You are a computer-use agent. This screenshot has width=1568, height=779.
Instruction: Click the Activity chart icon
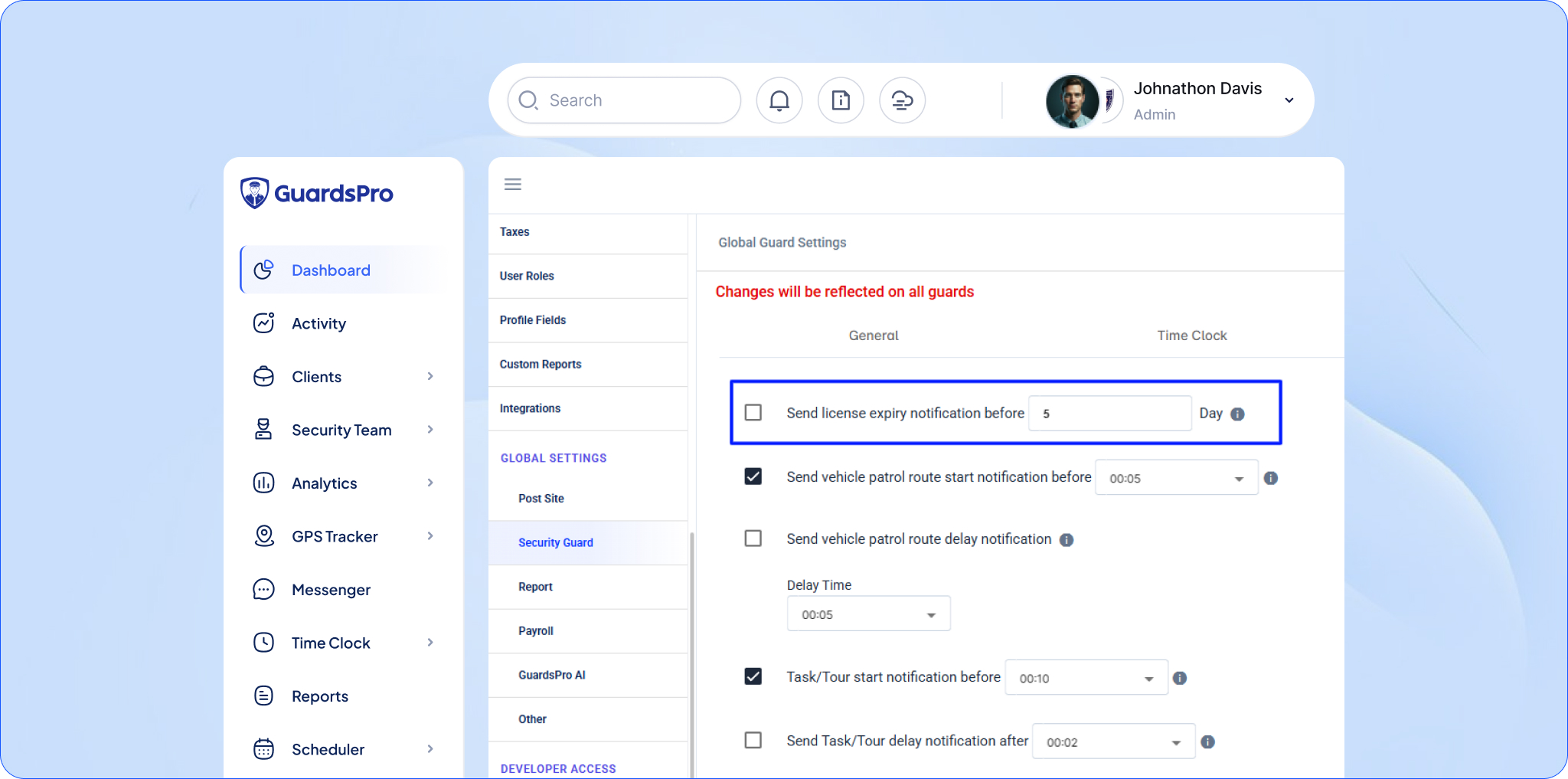click(263, 323)
